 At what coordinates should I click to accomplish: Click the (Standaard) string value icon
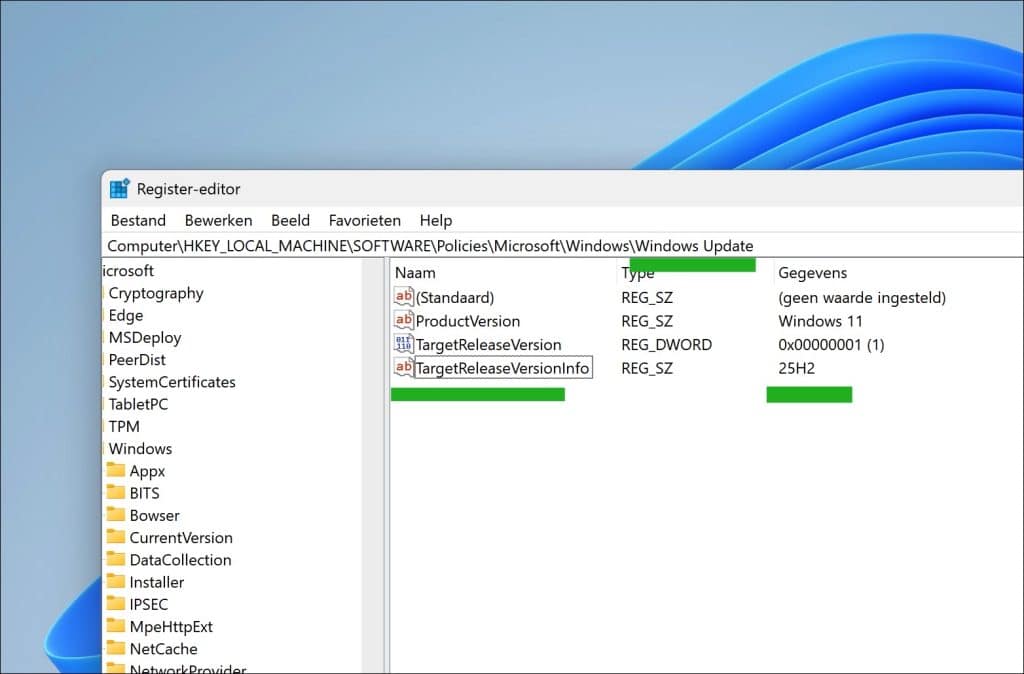pyautogui.click(x=404, y=297)
